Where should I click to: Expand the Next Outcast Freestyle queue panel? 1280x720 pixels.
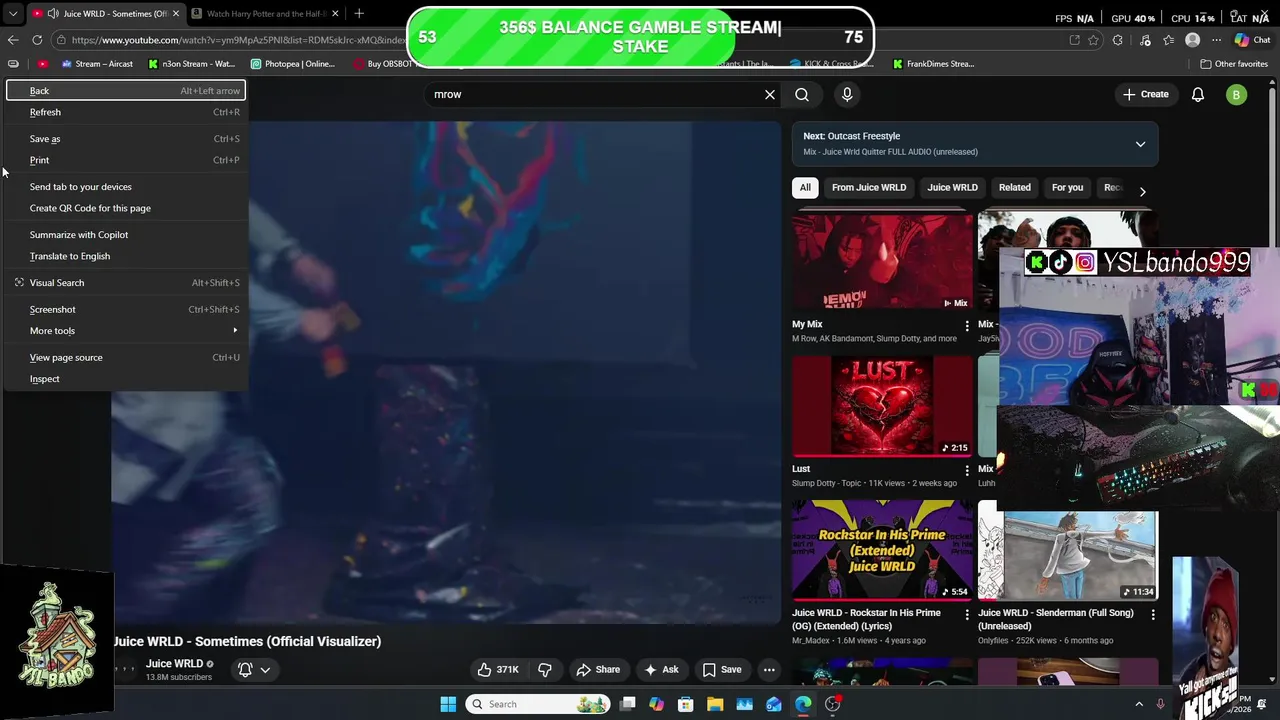pyautogui.click(x=1140, y=144)
